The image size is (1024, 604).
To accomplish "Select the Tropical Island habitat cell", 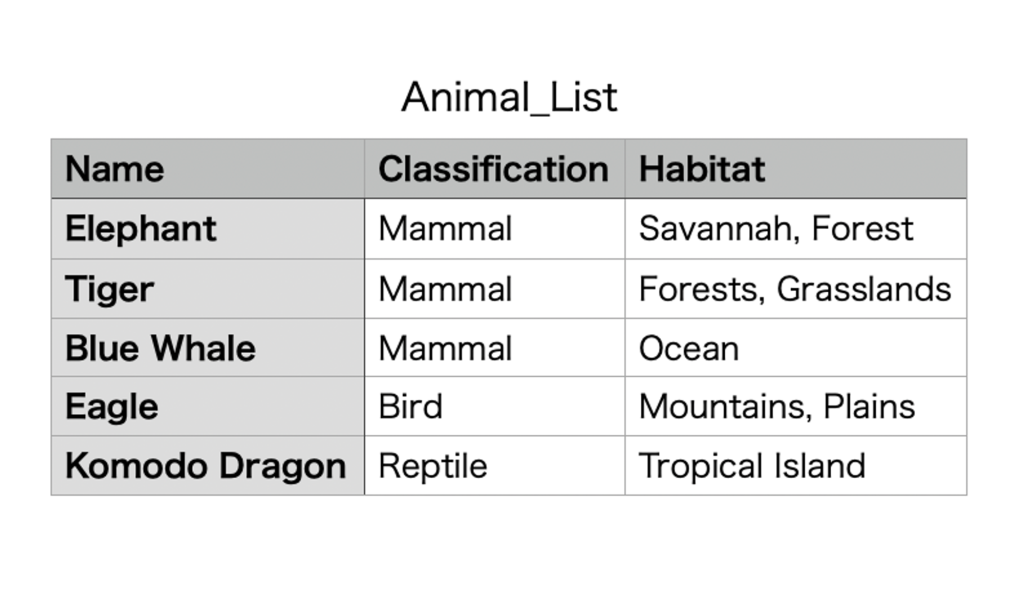I will 752,466.
